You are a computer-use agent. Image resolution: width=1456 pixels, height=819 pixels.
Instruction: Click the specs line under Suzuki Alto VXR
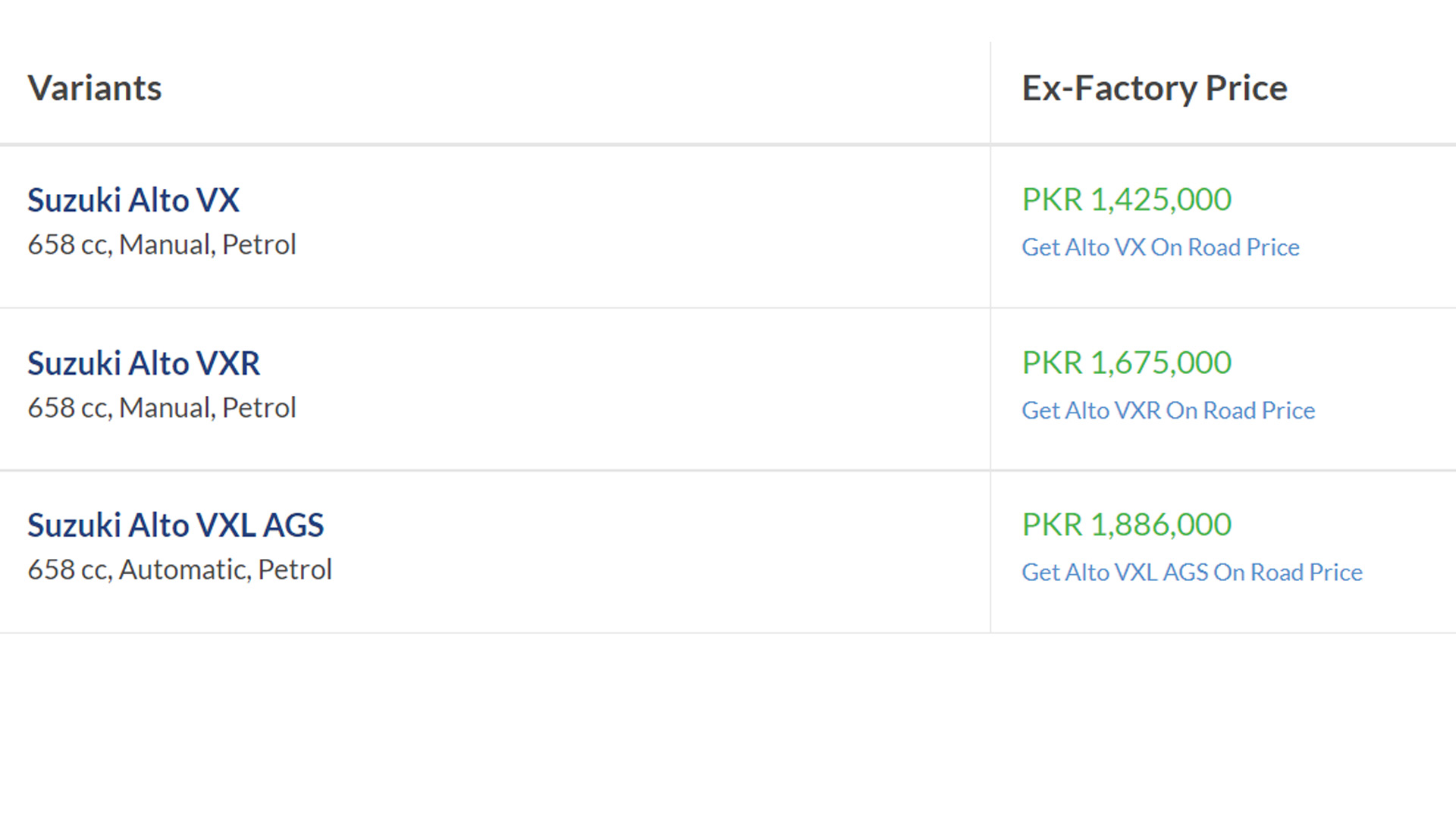(162, 408)
